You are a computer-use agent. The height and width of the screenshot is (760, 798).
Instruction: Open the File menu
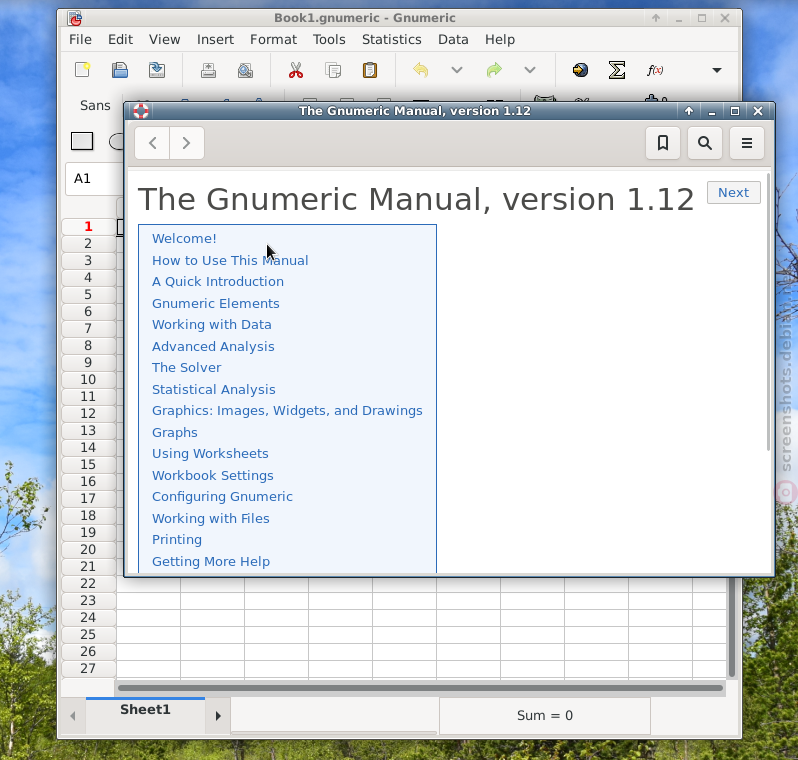[80, 39]
